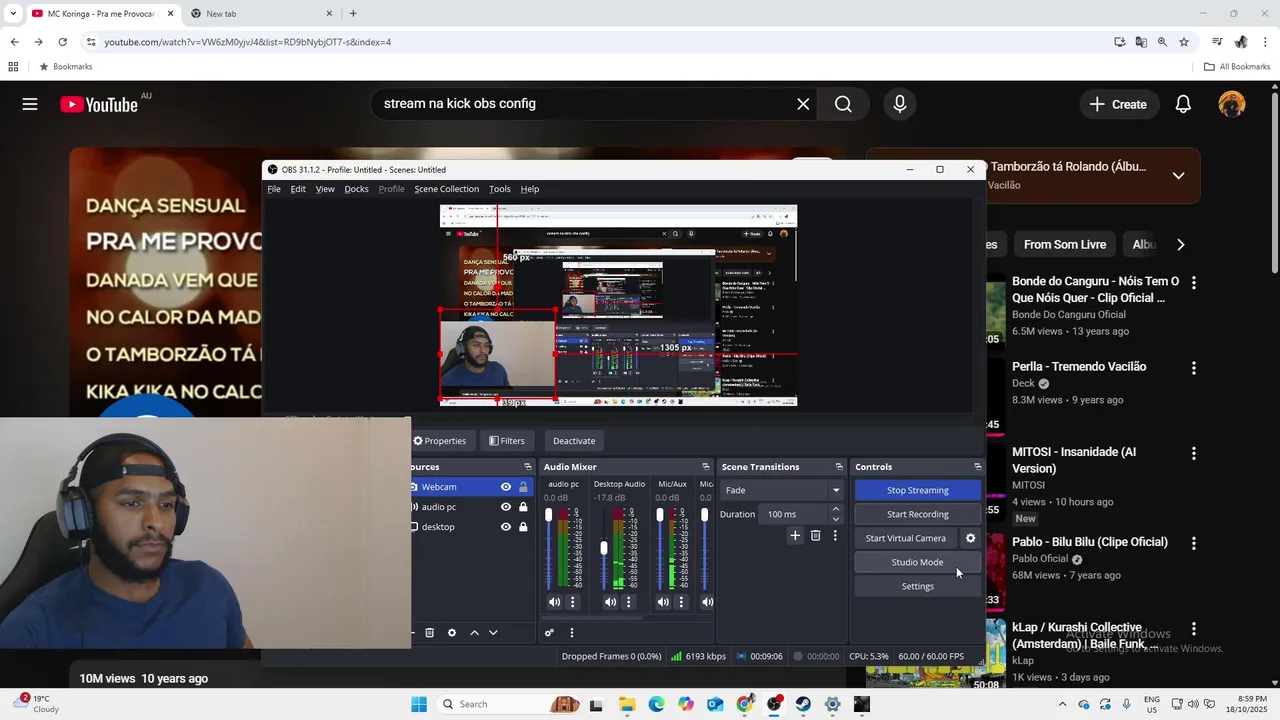Clear the YouTube search box
The image size is (1280, 720).
[x=803, y=104]
